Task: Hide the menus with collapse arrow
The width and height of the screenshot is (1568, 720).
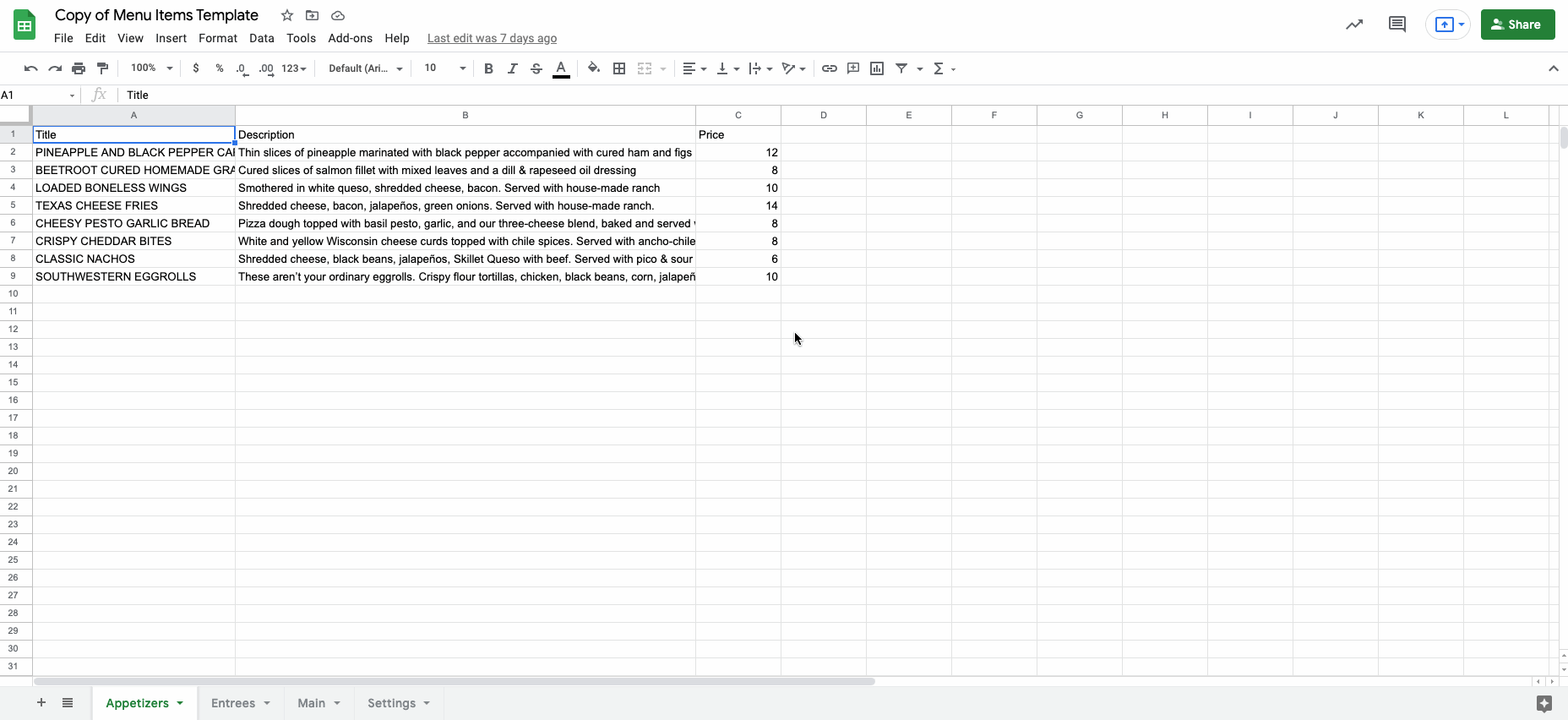Action: pos(1553,68)
